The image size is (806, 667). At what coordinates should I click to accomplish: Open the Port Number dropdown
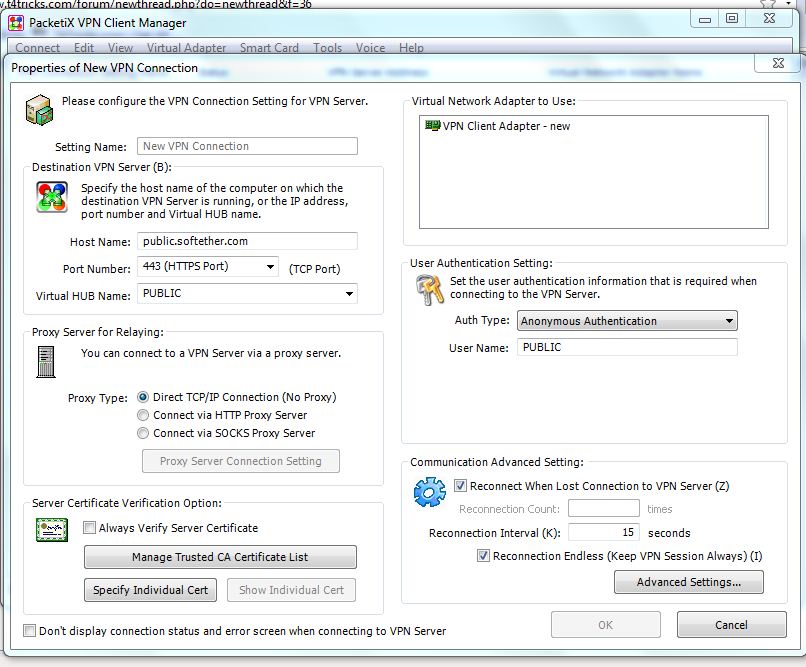(270, 267)
